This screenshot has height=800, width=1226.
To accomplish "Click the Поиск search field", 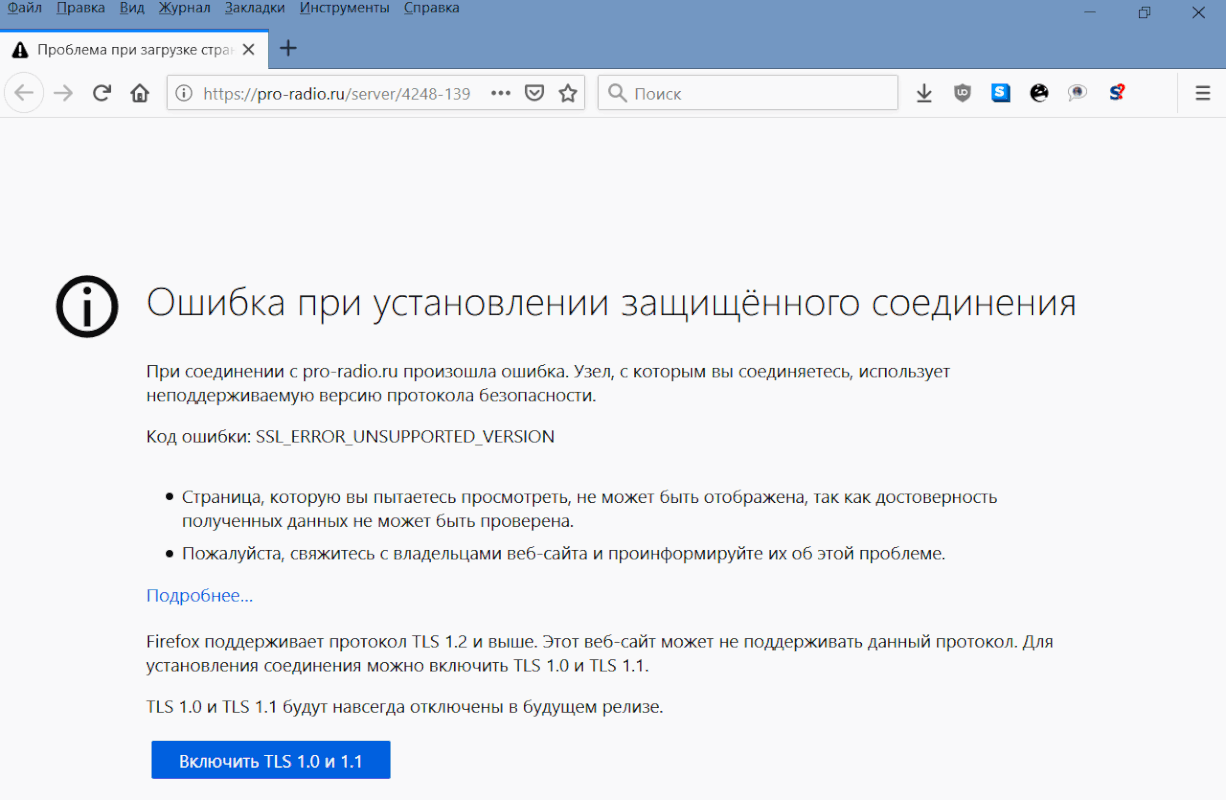I will click(x=748, y=93).
